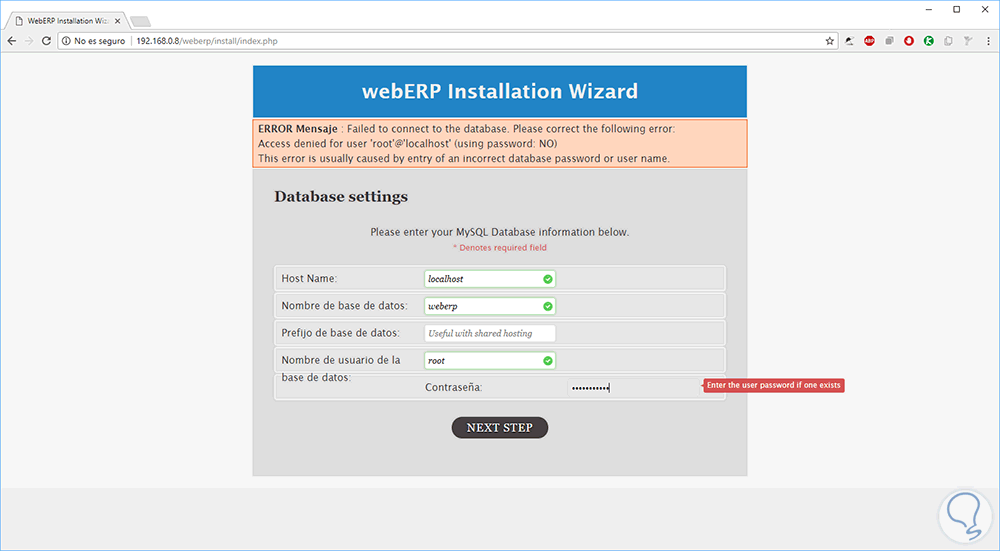The image size is (1000, 551).
Task: Click the 'webERP Installation Wizard' header
Action: [x=499, y=91]
